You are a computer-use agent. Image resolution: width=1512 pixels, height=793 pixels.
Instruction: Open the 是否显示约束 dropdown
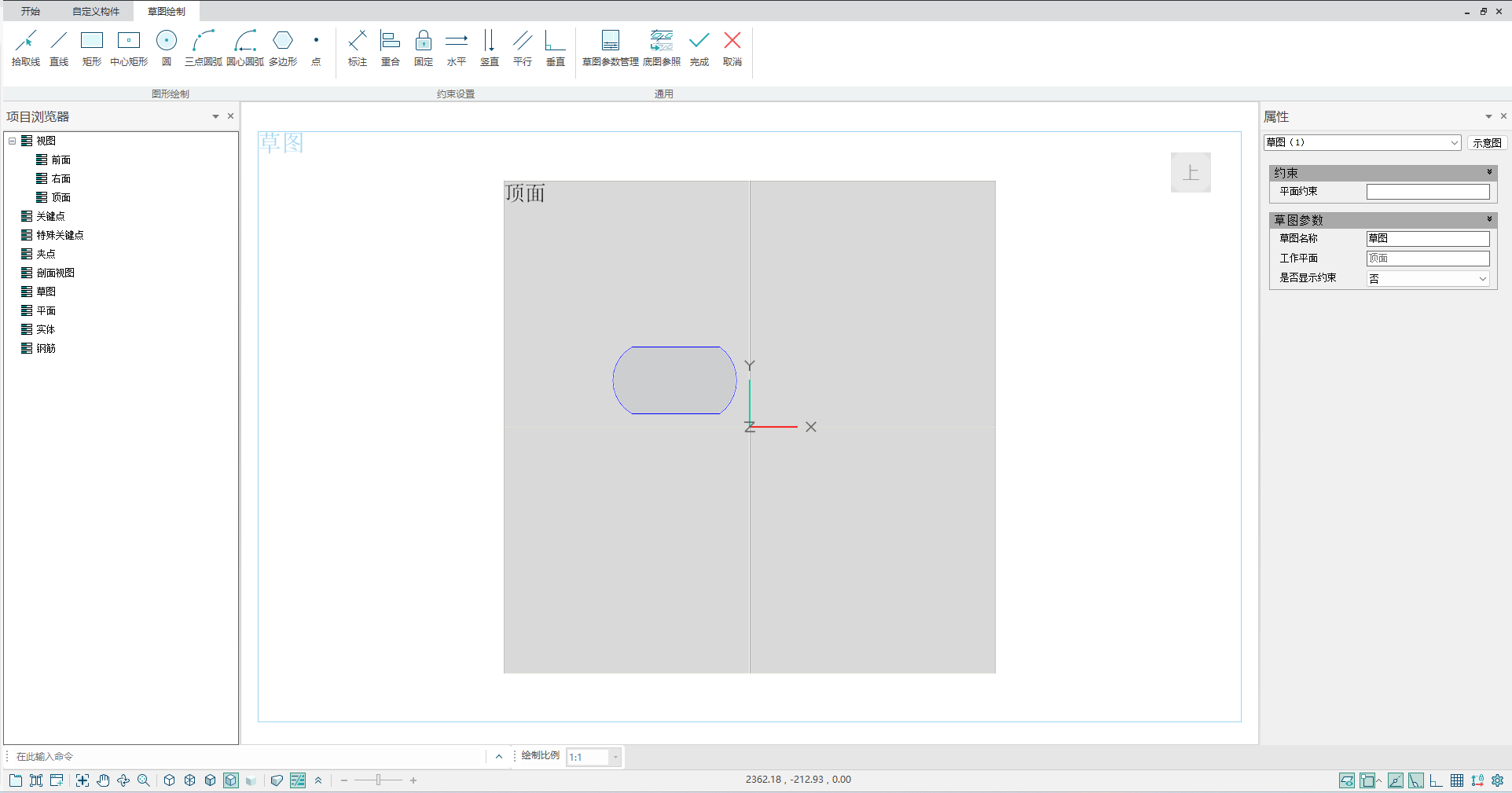(x=1482, y=278)
